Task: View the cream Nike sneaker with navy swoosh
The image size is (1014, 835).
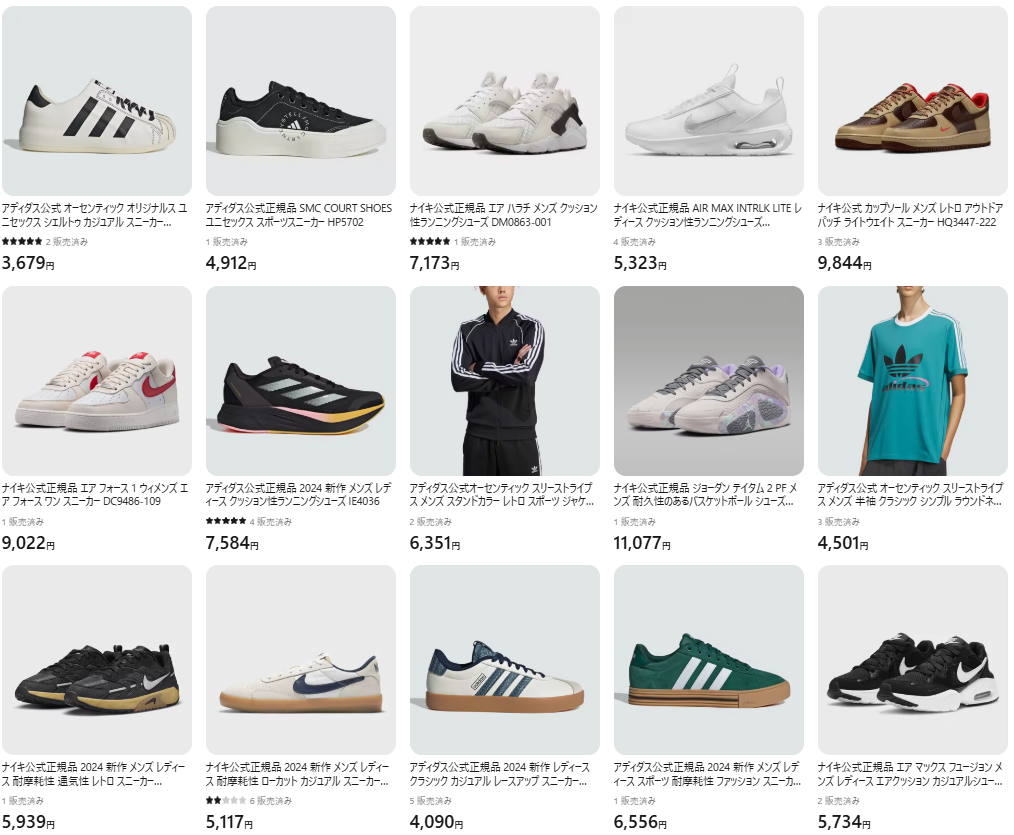Action: click(301, 660)
